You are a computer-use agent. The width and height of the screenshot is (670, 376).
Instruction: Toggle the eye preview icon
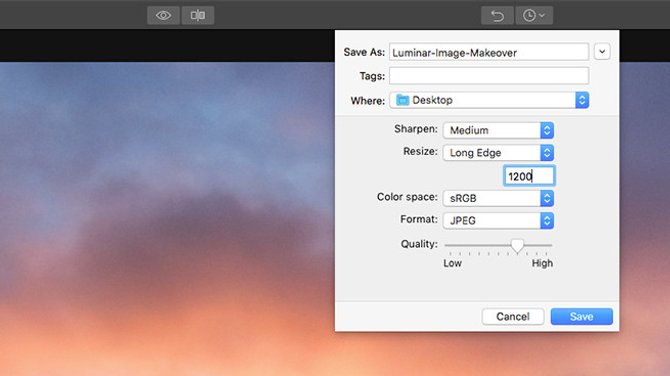[x=163, y=16]
